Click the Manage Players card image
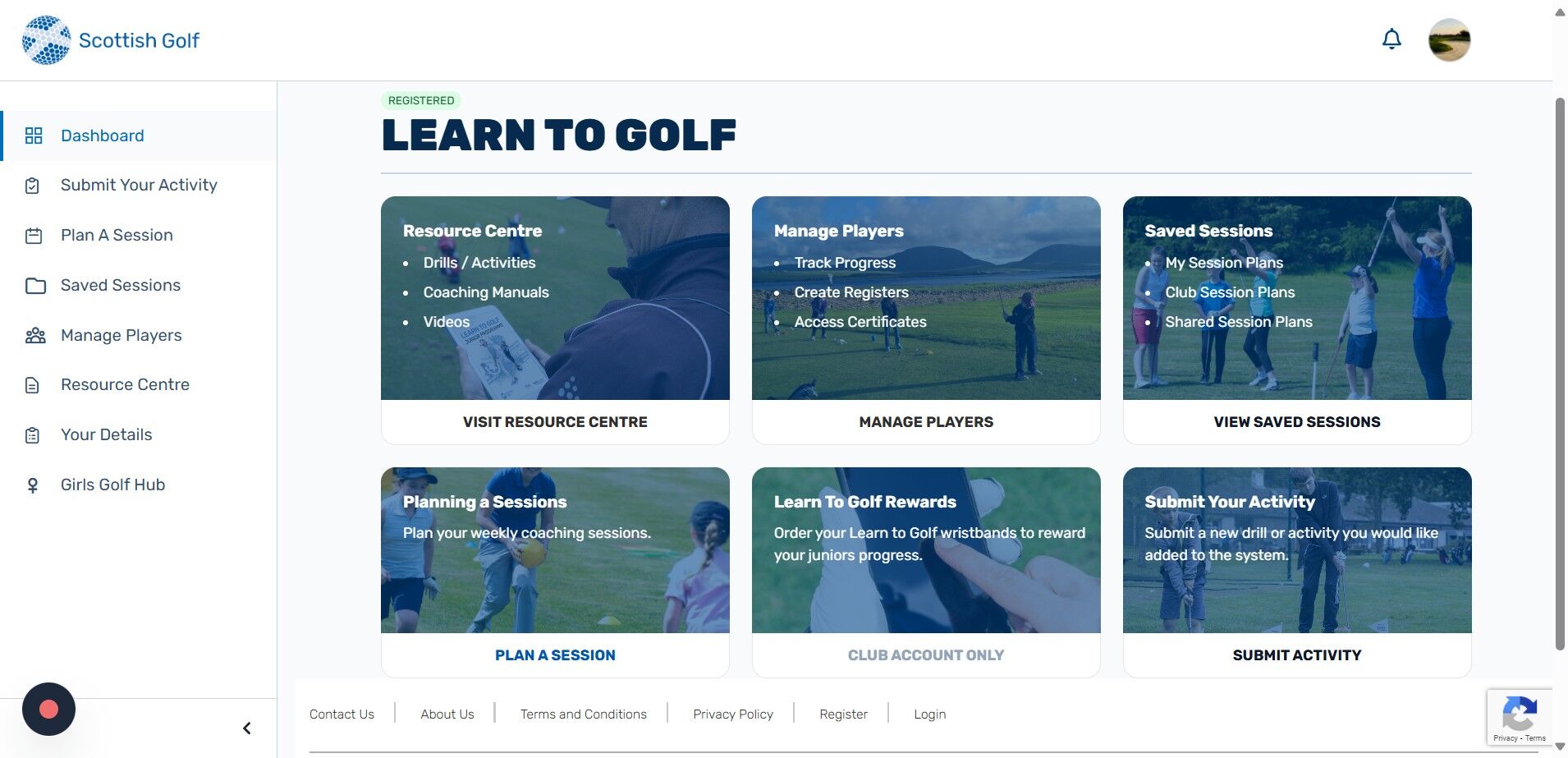This screenshot has width=1568, height=758. (x=926, y=298)
